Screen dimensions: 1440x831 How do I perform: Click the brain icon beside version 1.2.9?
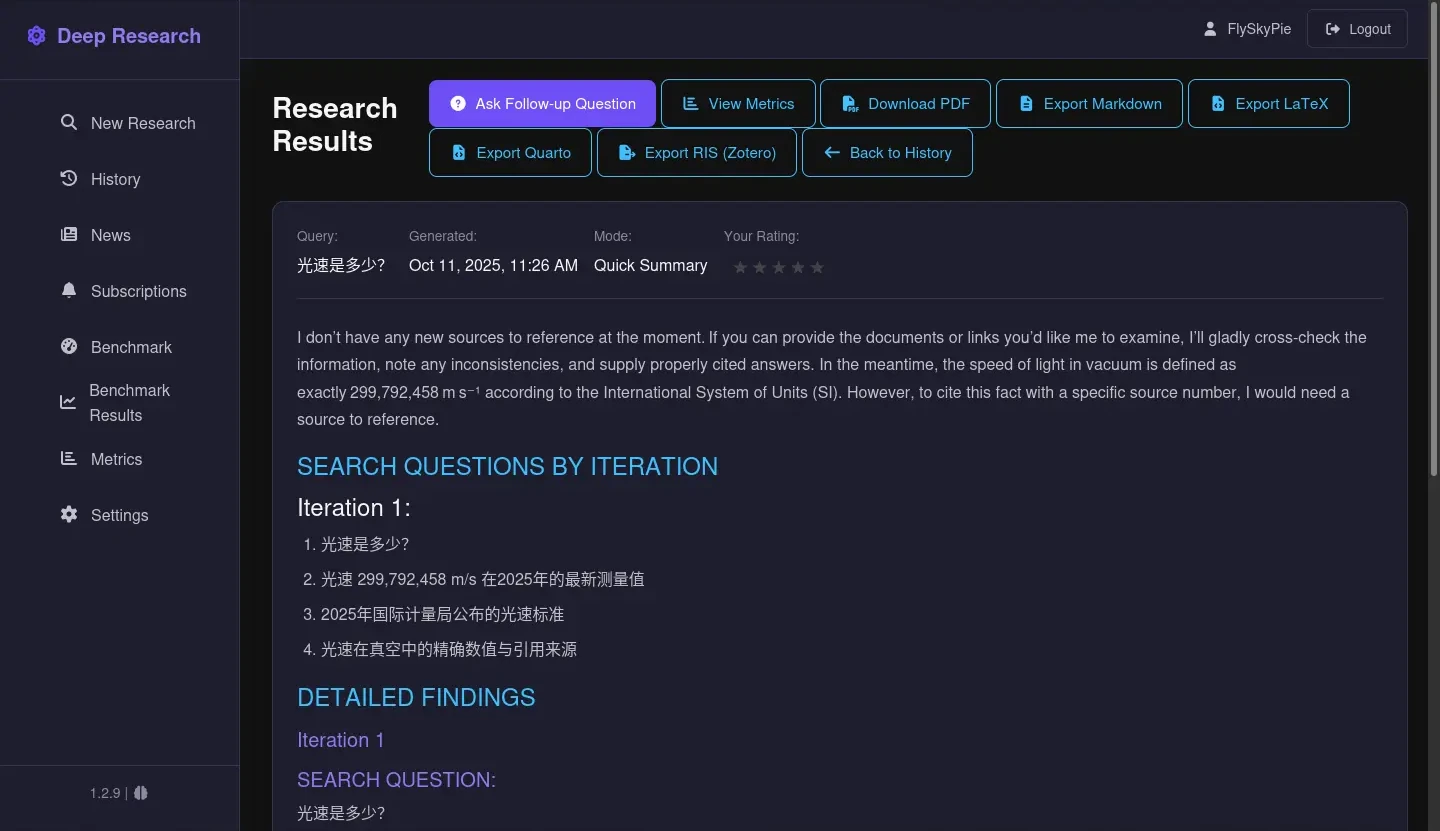point(141,793)
